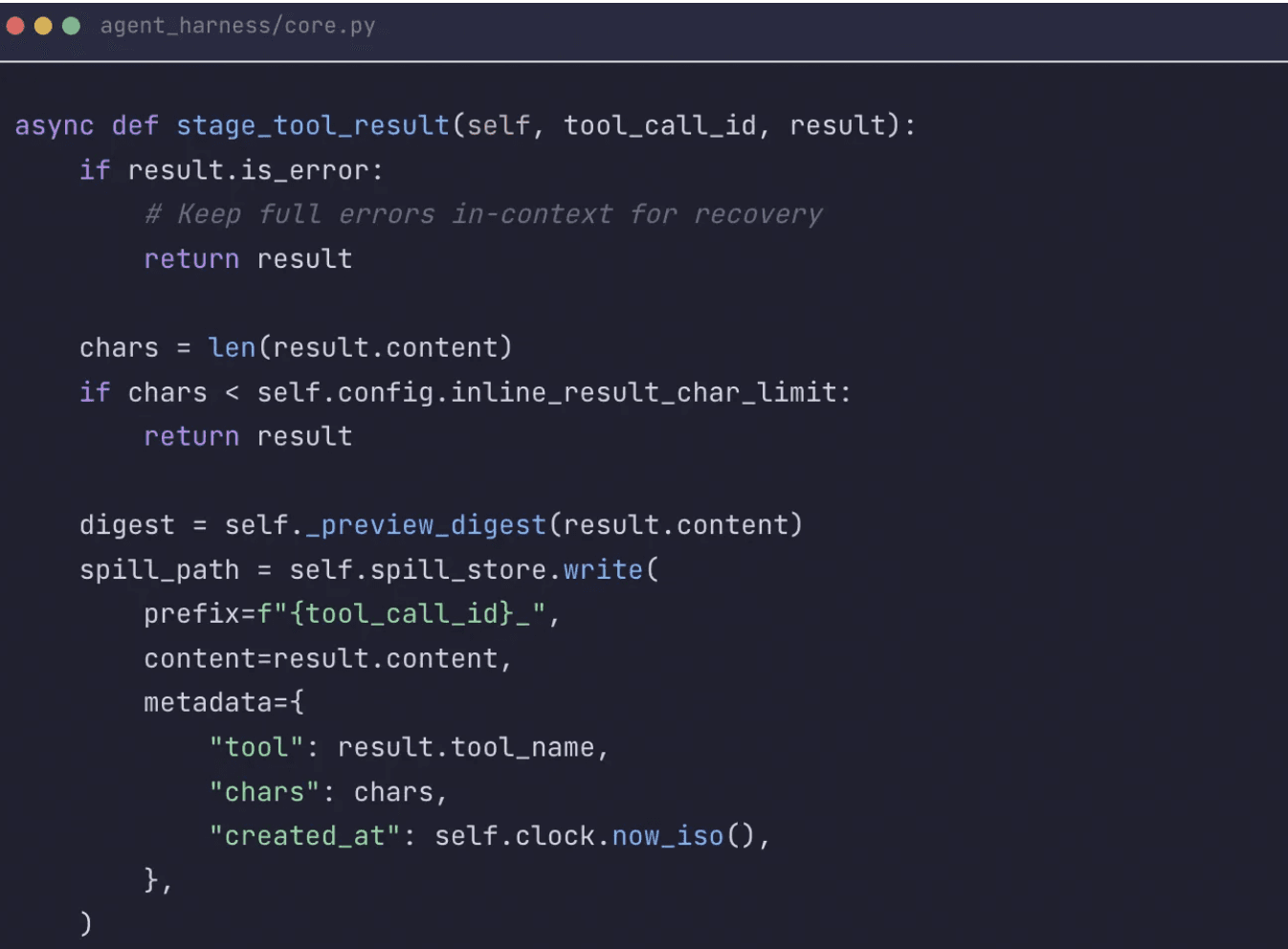Screen dimensions: 1288x949
Task: Click the green zoom traffic light
Action: (x=70, y=26)
